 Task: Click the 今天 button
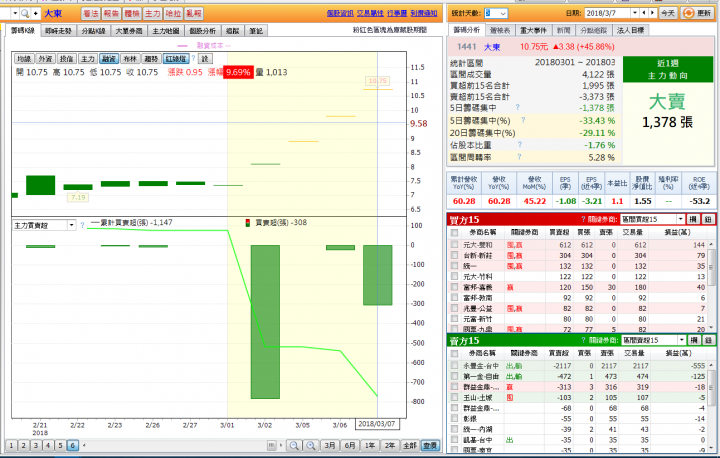[668, 13]
